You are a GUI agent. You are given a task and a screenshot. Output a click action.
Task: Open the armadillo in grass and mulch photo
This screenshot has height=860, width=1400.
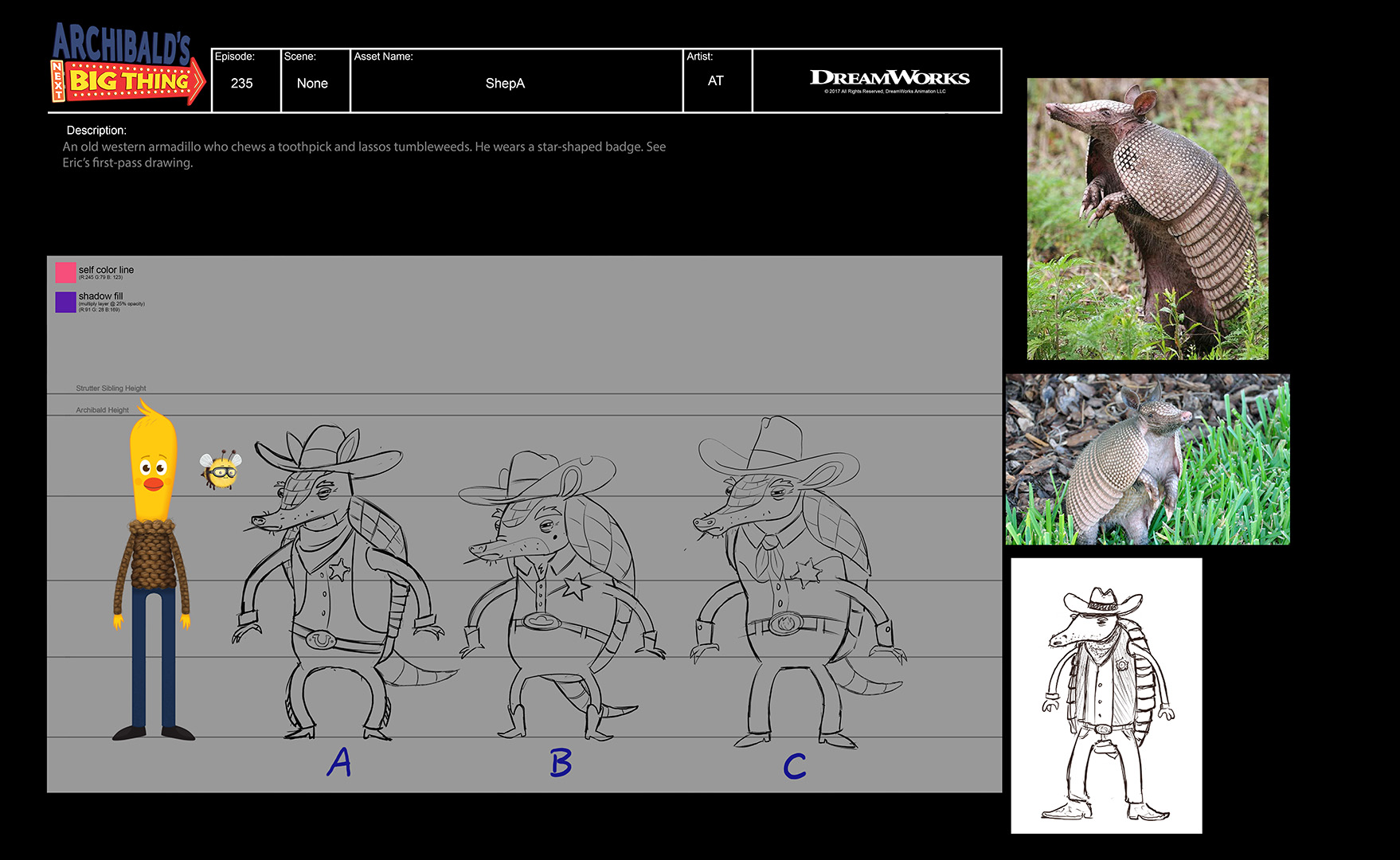pyautogui.click(x=1147, y=459)
